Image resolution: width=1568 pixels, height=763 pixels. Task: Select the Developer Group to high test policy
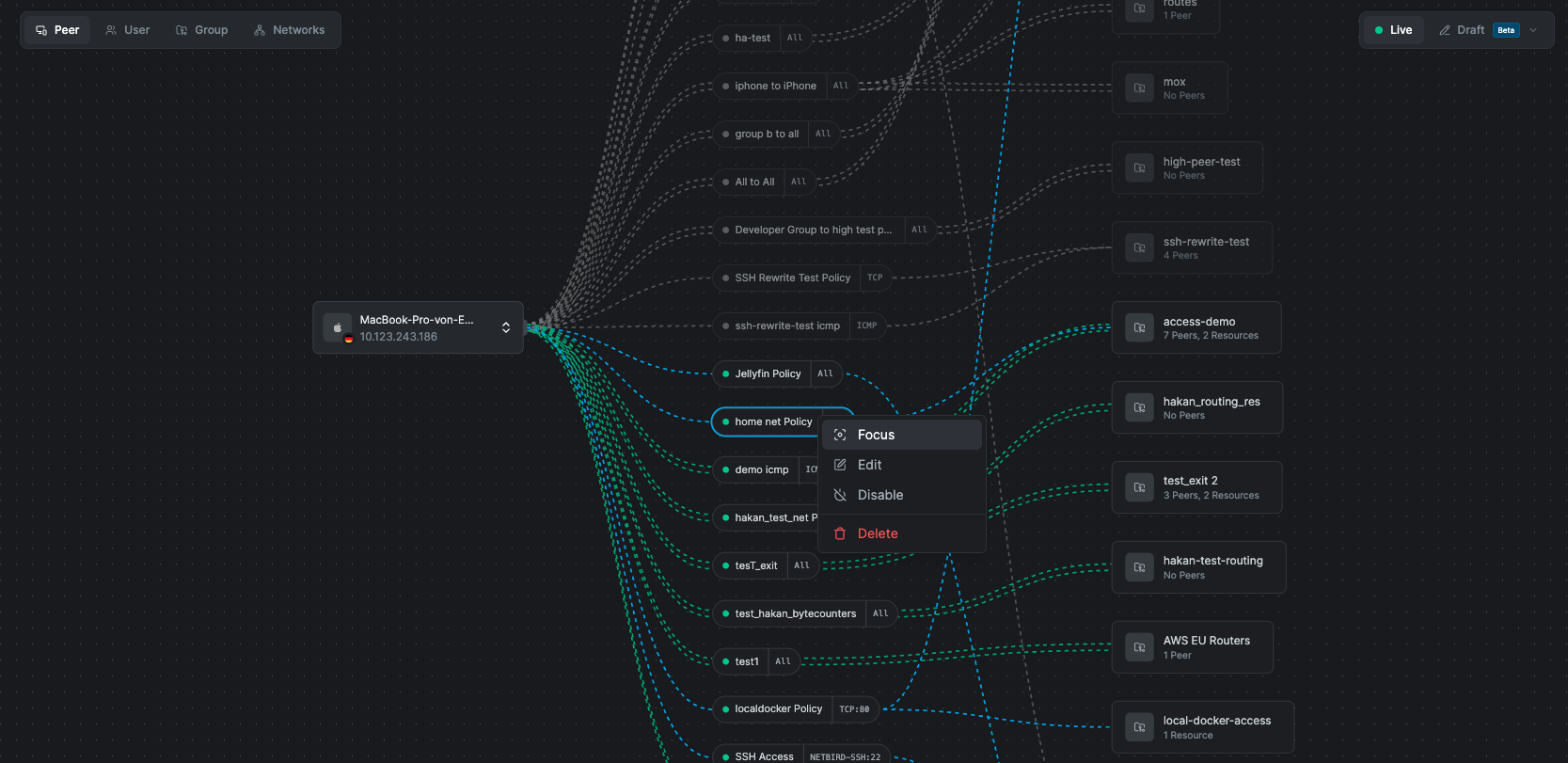point(824,230)
